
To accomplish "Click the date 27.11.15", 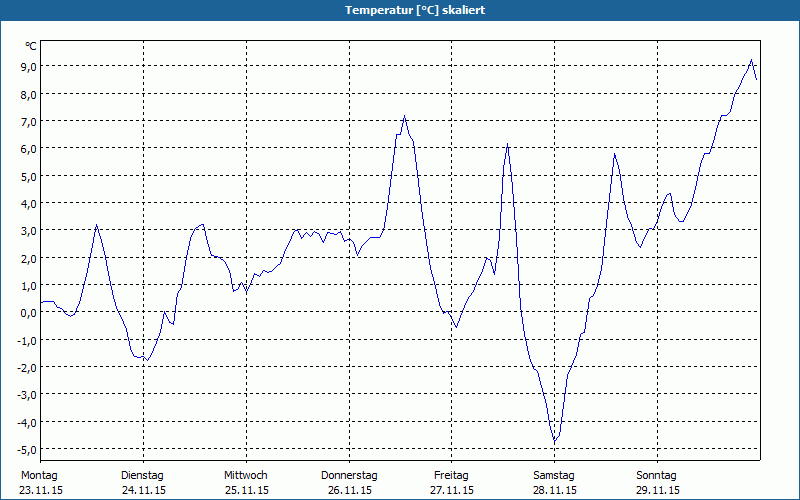I will tap(452, 490).
